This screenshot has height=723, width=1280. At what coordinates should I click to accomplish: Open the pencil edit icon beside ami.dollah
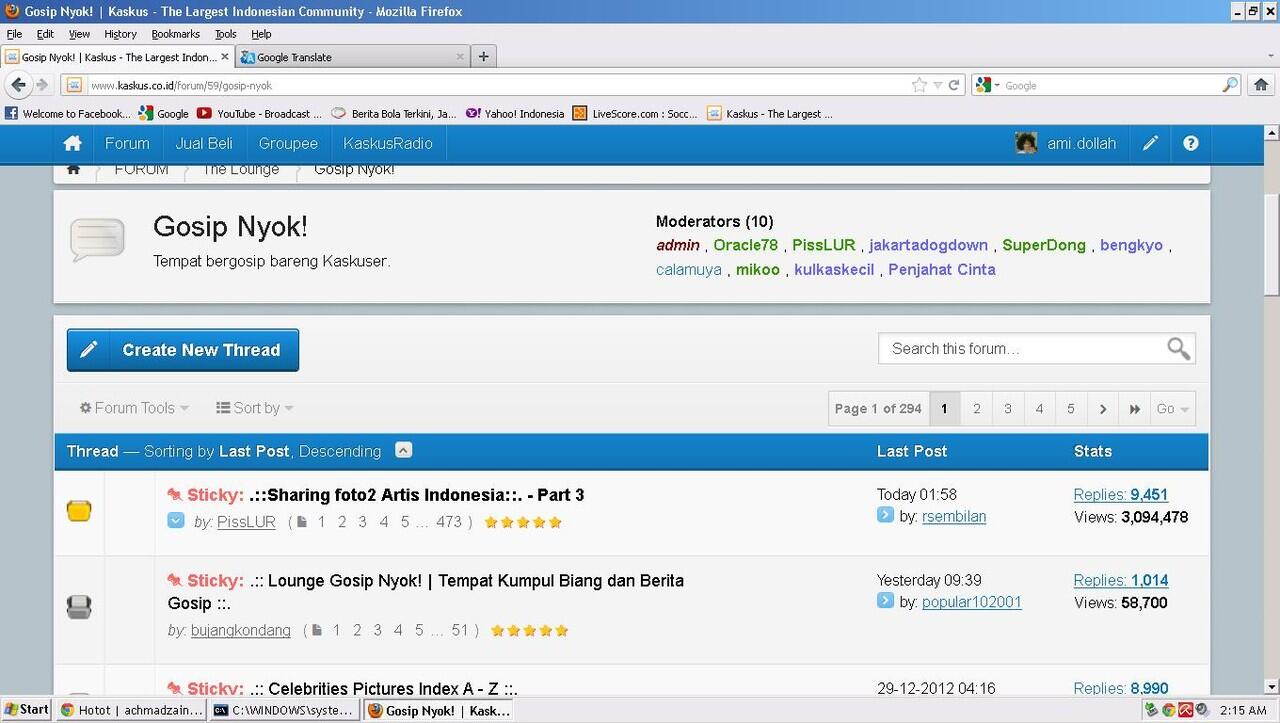(x=1150, y=143)
